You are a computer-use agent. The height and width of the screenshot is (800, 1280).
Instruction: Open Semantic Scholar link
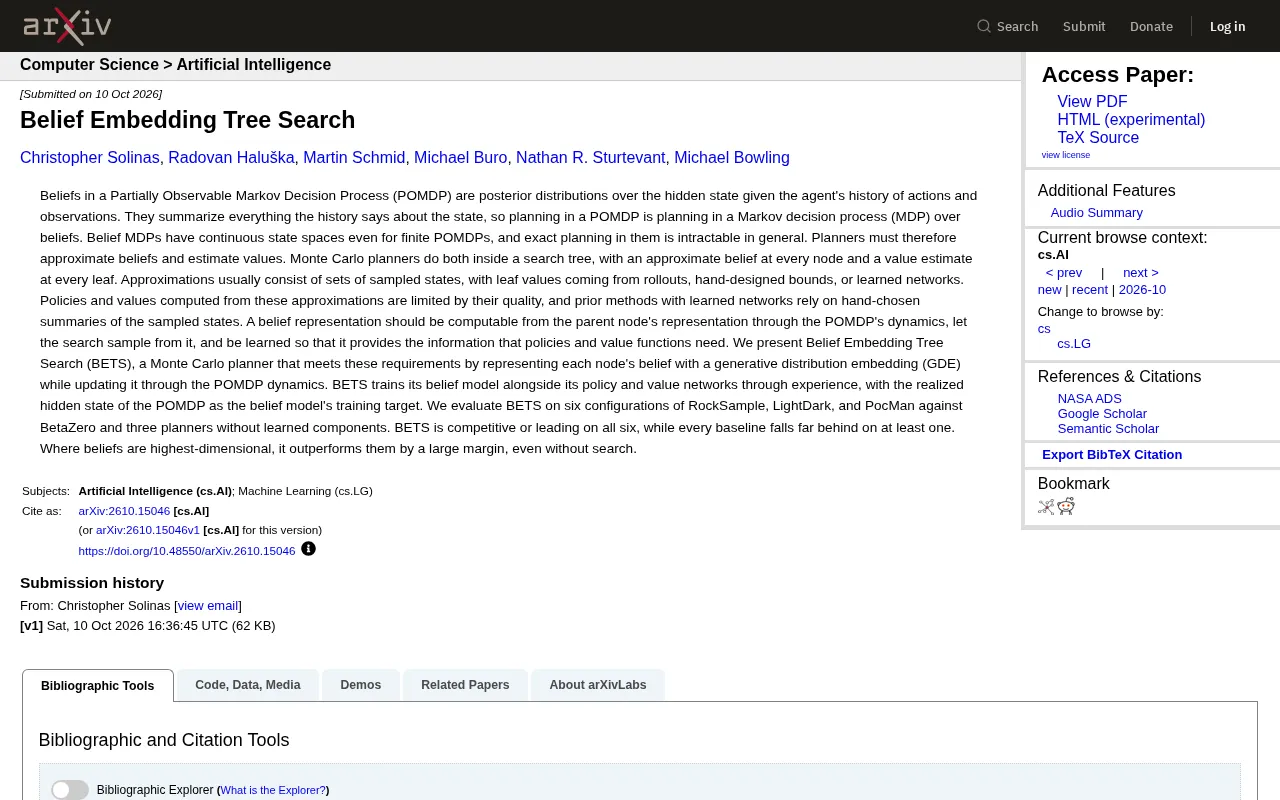(1108, 429)
